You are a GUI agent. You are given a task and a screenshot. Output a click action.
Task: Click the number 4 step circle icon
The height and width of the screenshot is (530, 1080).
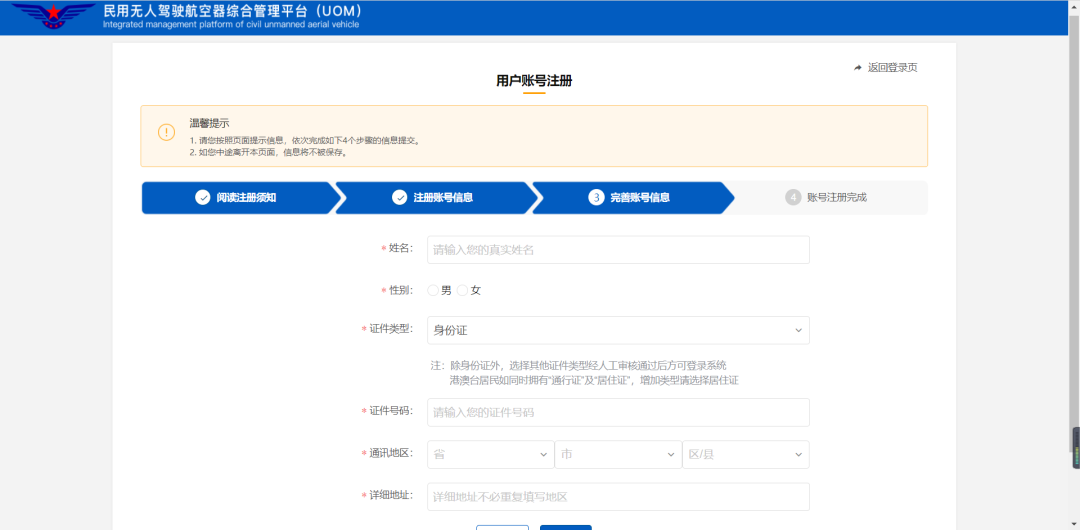click(x=793, y=198)
